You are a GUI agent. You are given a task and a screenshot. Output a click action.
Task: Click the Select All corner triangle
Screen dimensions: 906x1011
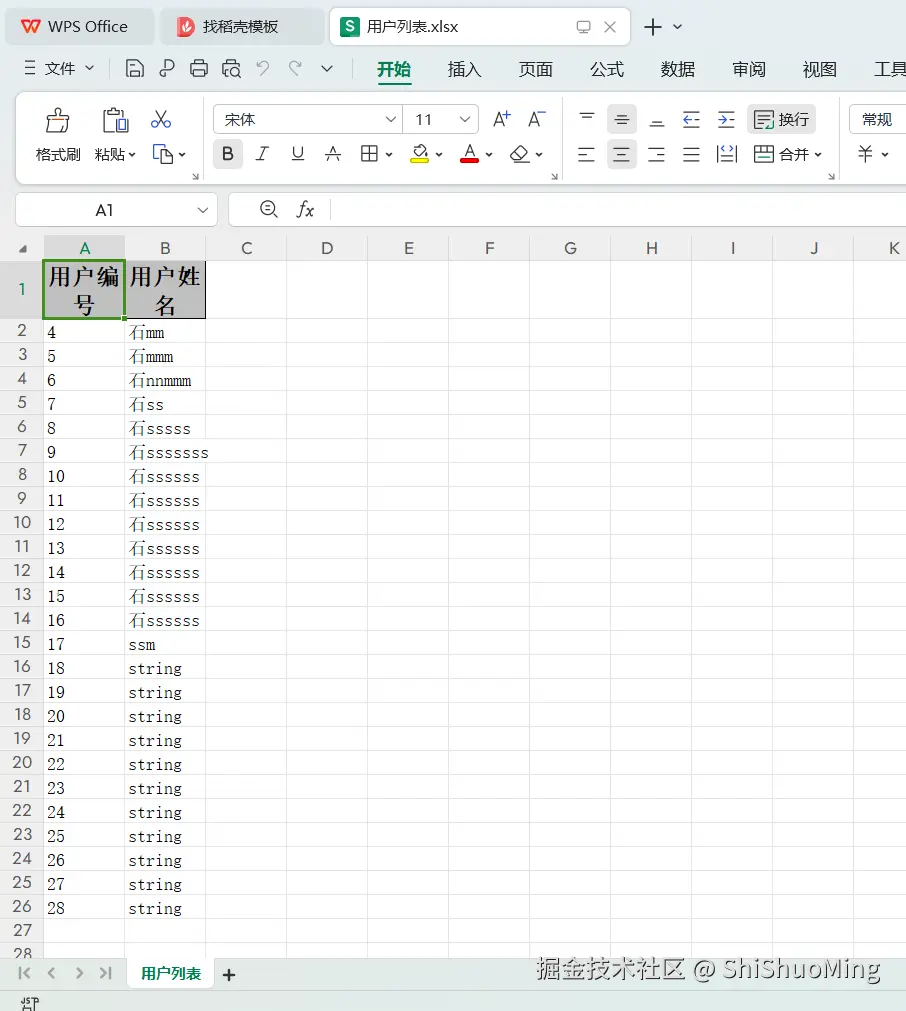coord(23,249)
